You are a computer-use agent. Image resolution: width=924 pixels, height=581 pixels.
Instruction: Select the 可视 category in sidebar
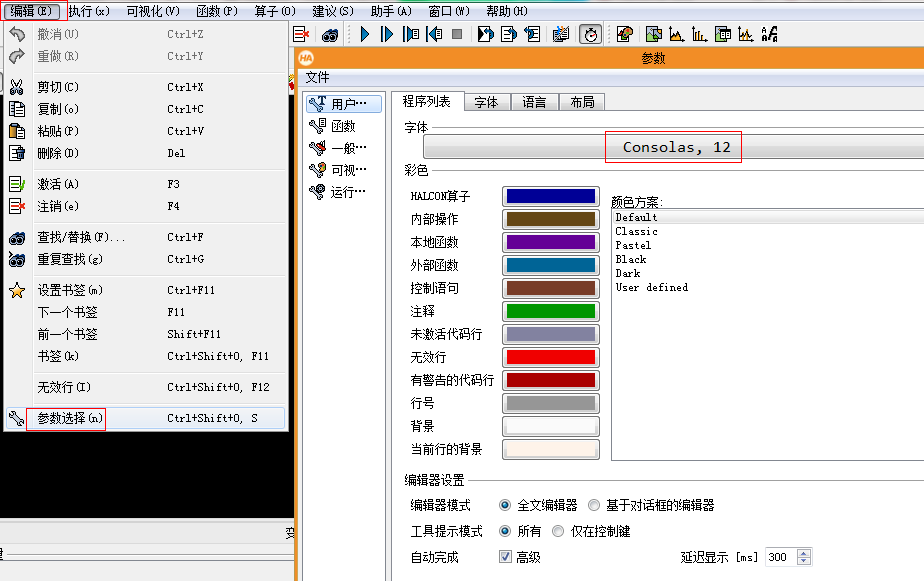tap(344, 170)
